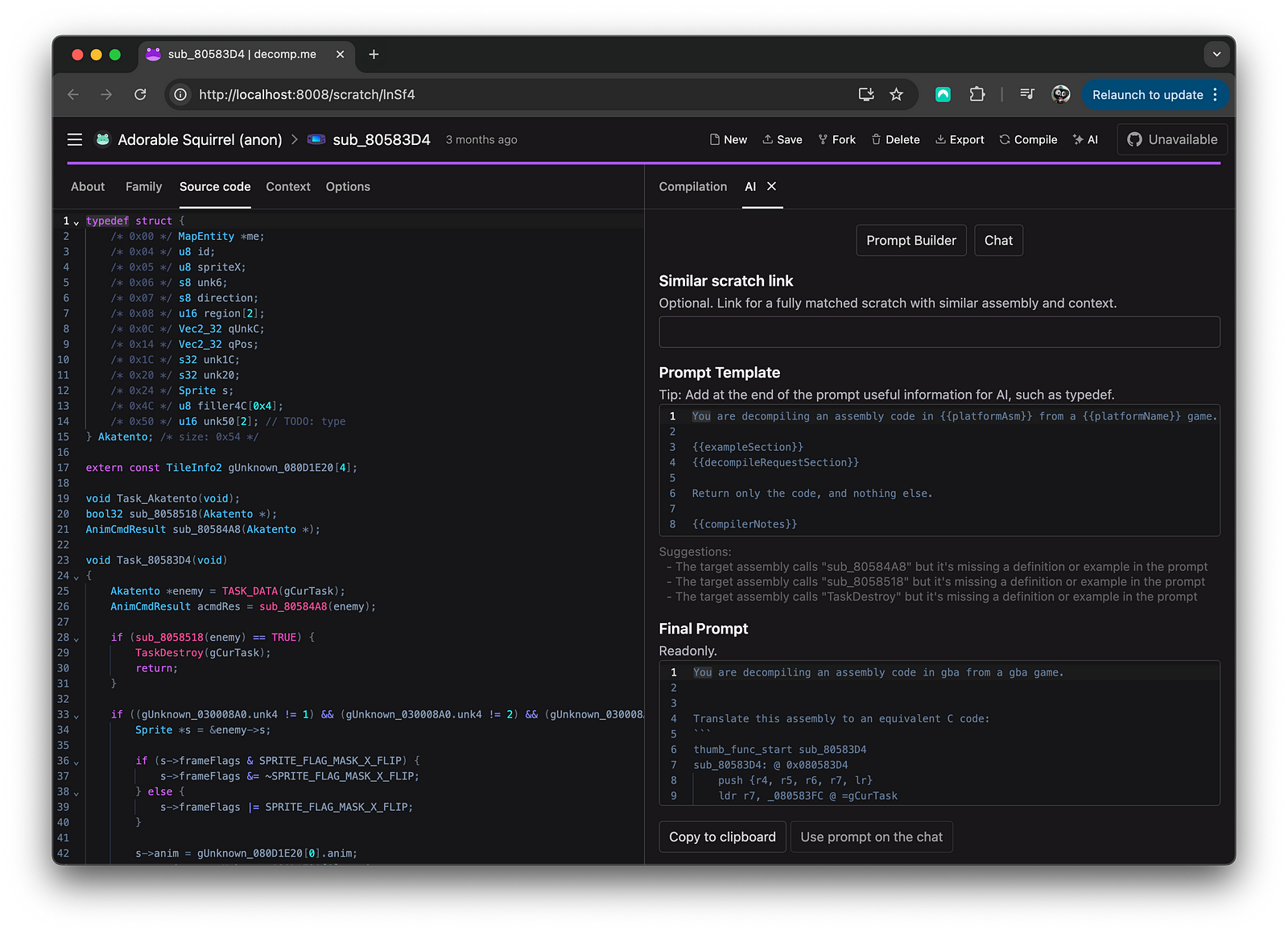Click Use prompt on the chat
1288x934 pixels.
click(871, 837)
